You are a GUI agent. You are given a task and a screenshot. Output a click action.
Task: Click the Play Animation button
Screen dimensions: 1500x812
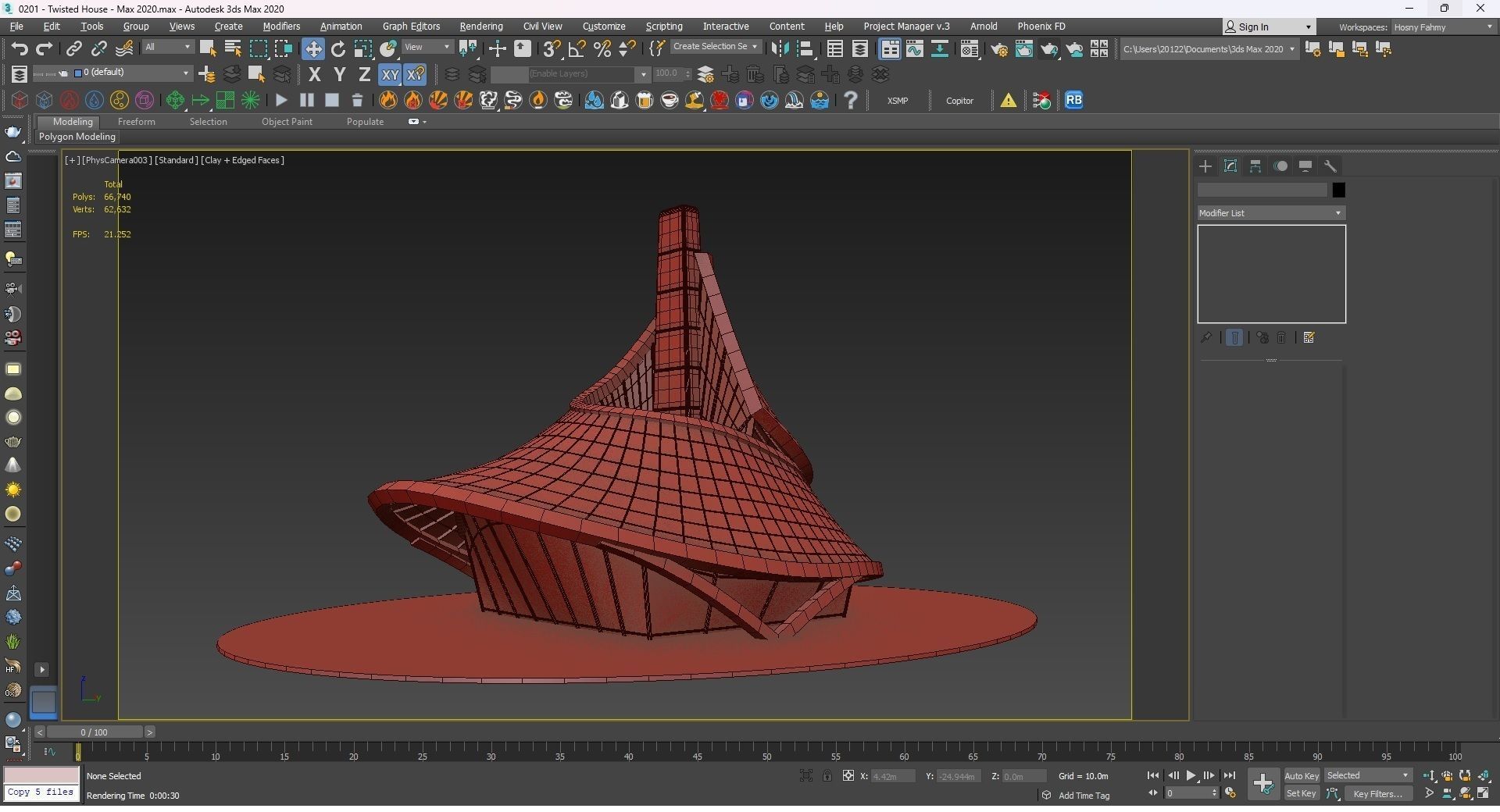(x=1191, y=776)
